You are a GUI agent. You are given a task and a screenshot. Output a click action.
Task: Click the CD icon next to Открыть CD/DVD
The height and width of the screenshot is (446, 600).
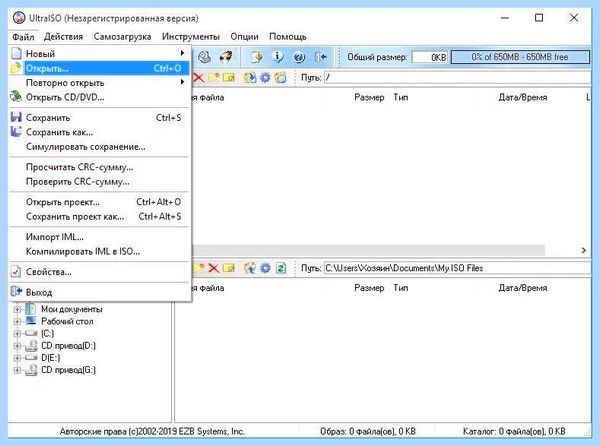[16, 96]
